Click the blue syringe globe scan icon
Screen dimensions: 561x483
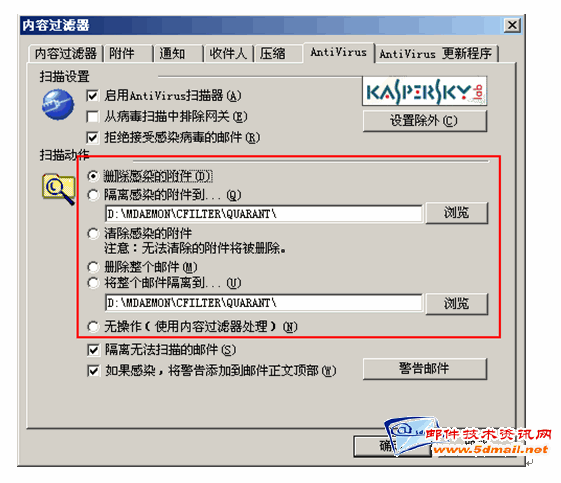pos(58,105)
